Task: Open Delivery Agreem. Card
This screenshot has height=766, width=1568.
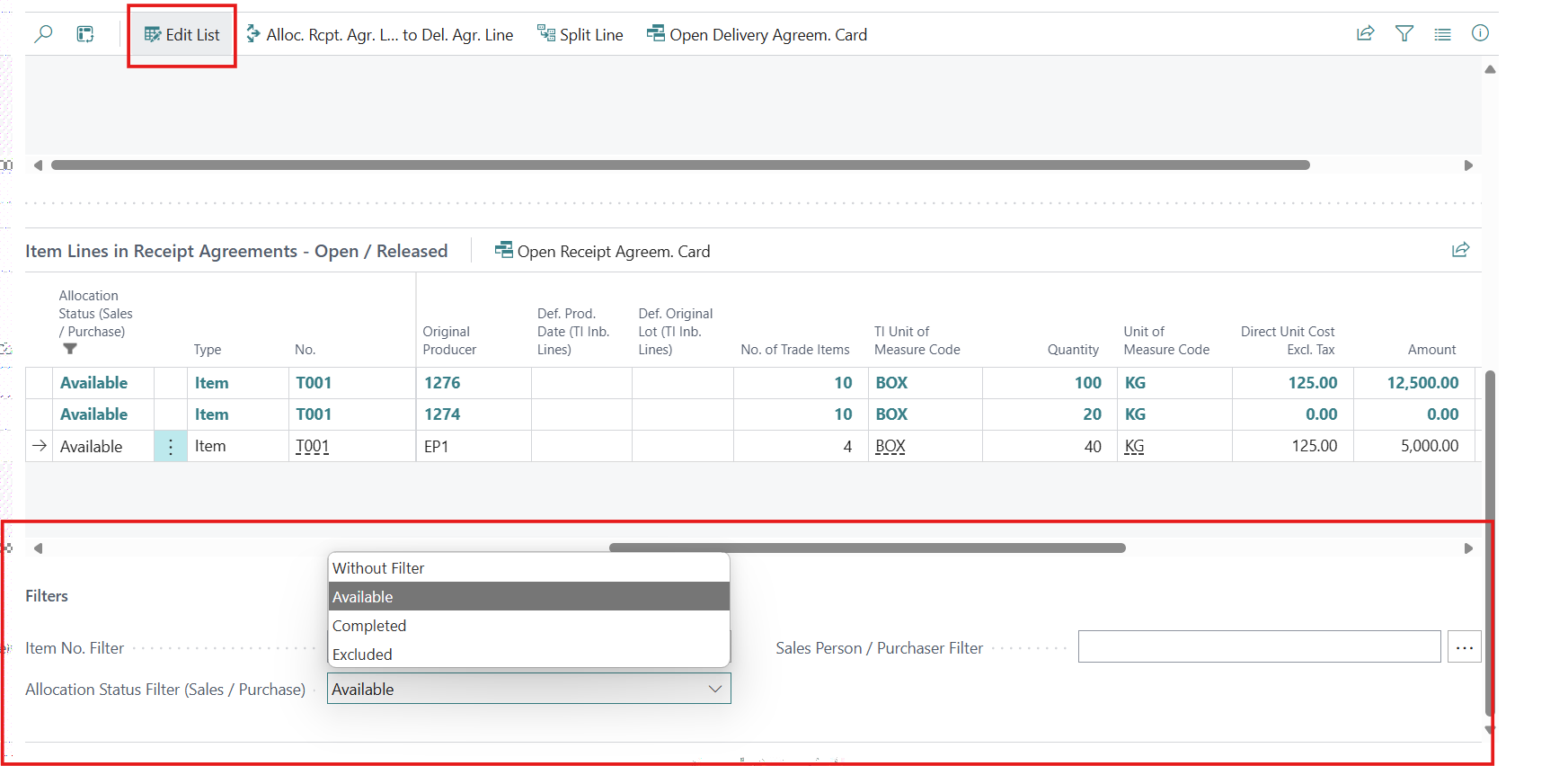Action: click(x=757, y=35)
